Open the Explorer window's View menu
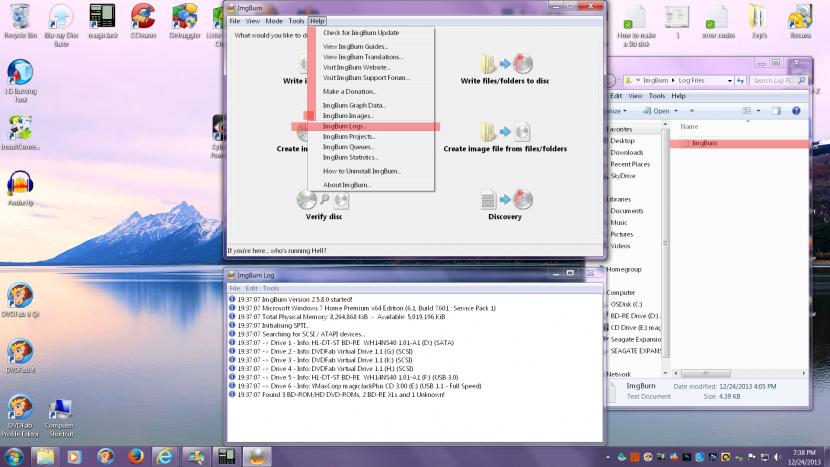The image size is (830, 467). (635, 96)
